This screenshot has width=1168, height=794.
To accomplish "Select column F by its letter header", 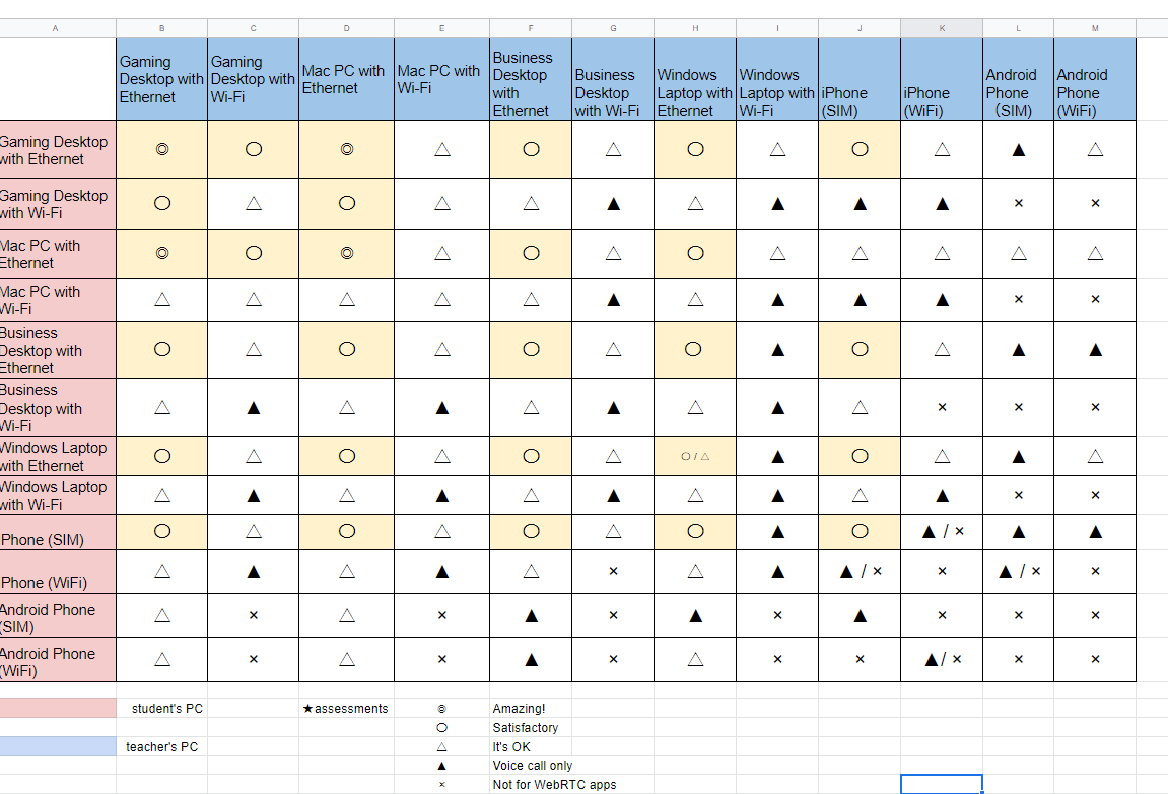I will coord(530,28).
